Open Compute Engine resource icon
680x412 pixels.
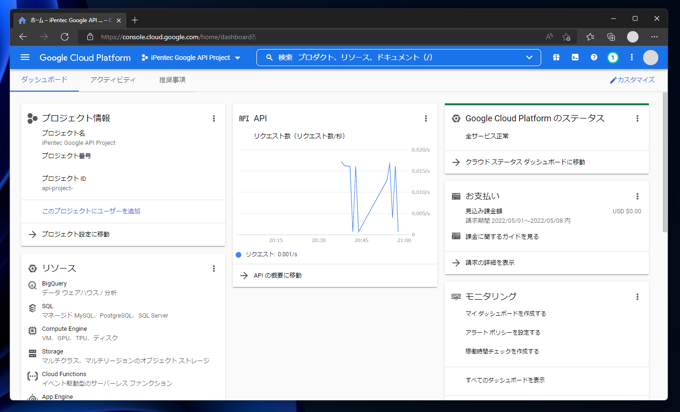[33, 331]
